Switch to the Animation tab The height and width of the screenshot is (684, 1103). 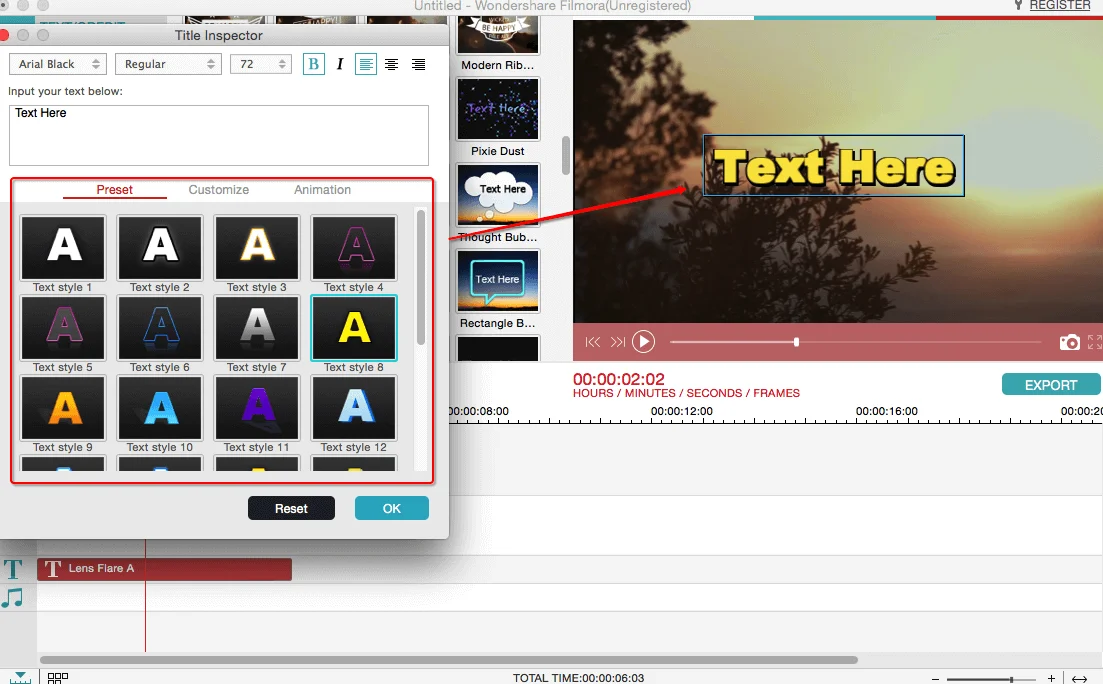(x=322, y=189)
